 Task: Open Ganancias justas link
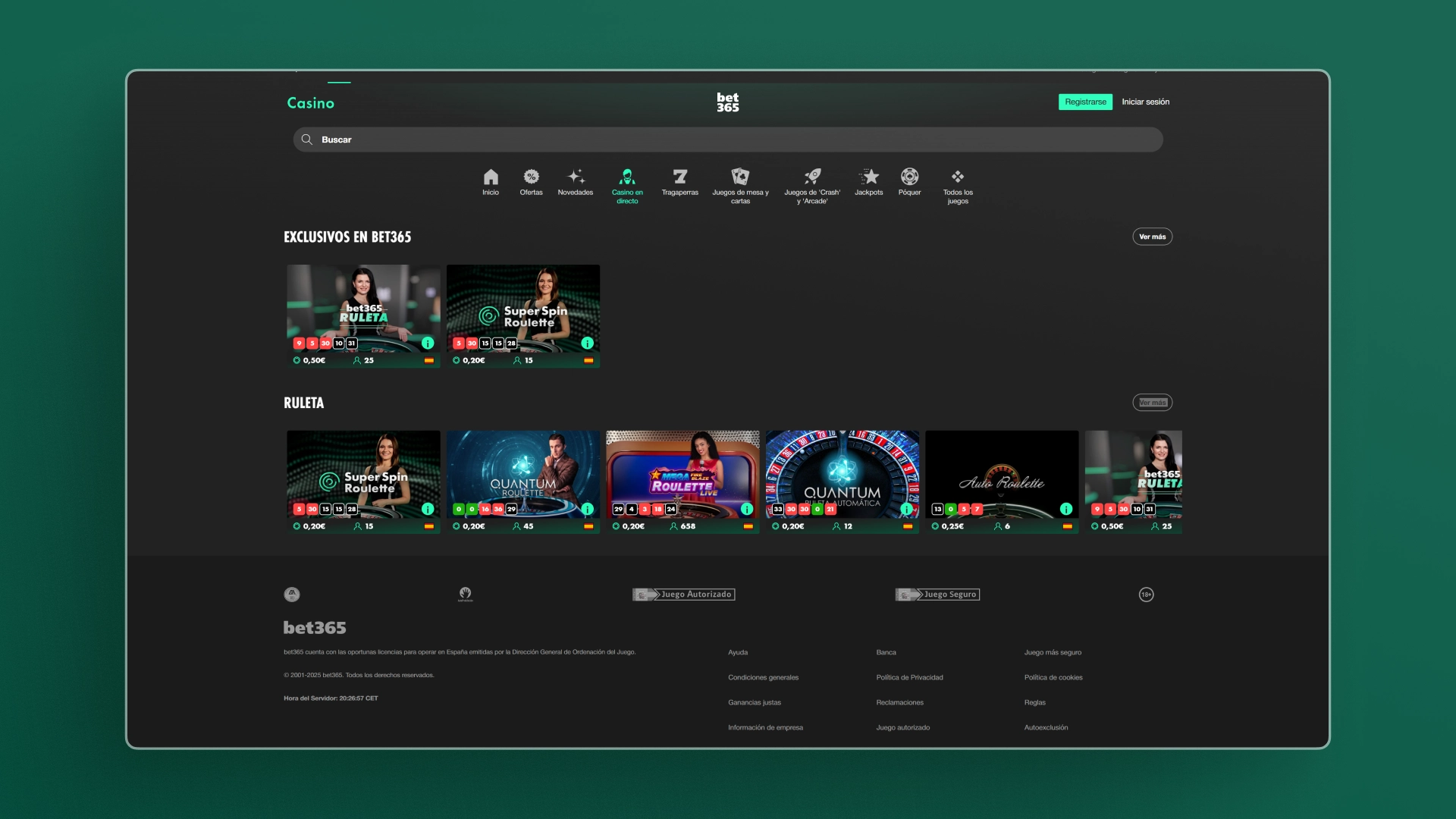(755, 702)
